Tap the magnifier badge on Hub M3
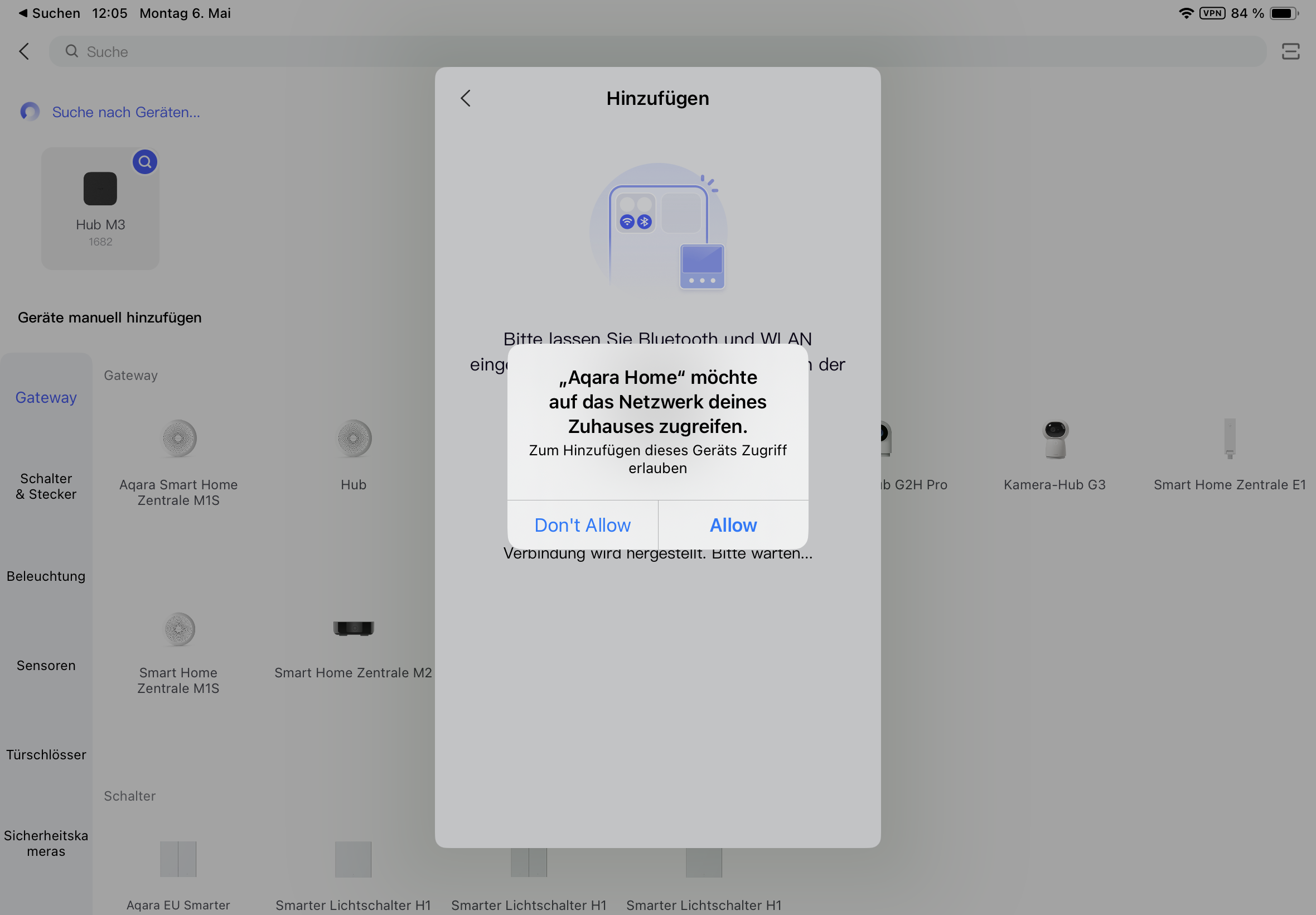 145,162
